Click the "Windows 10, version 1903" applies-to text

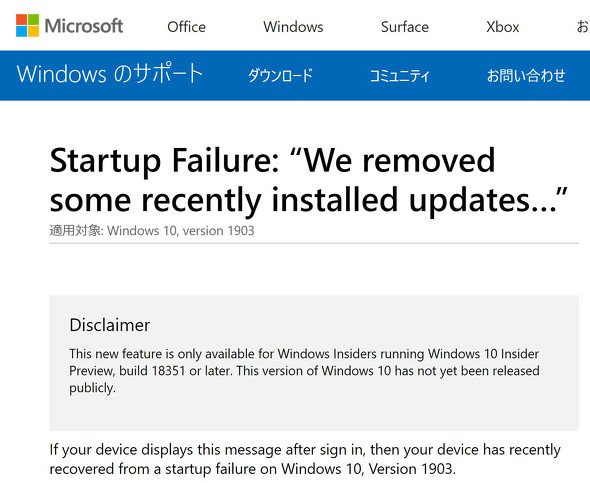(x=181, y=230)
